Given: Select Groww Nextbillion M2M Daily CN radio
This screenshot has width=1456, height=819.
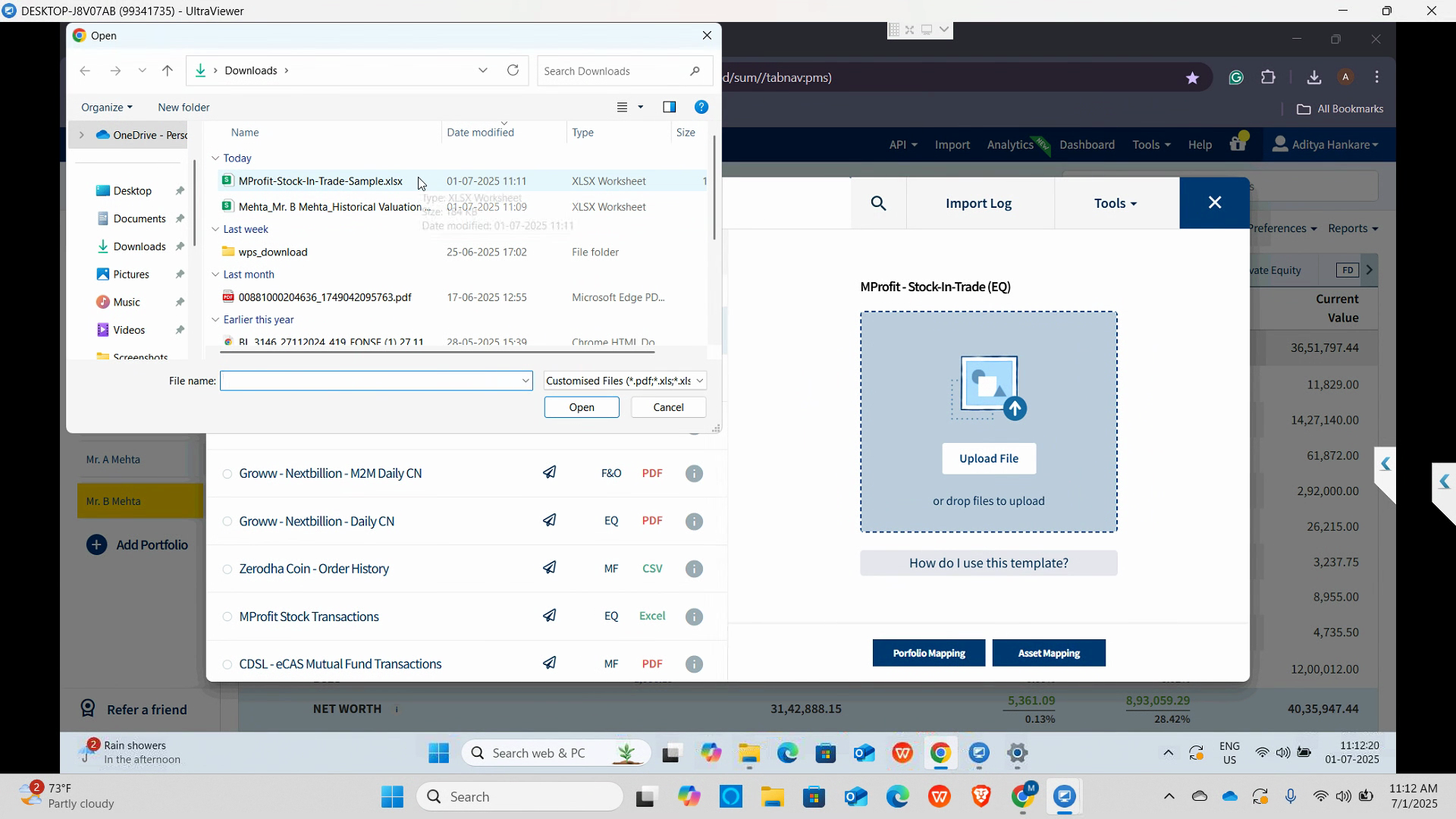Looking at the screenshot, I should coord(227,474).
